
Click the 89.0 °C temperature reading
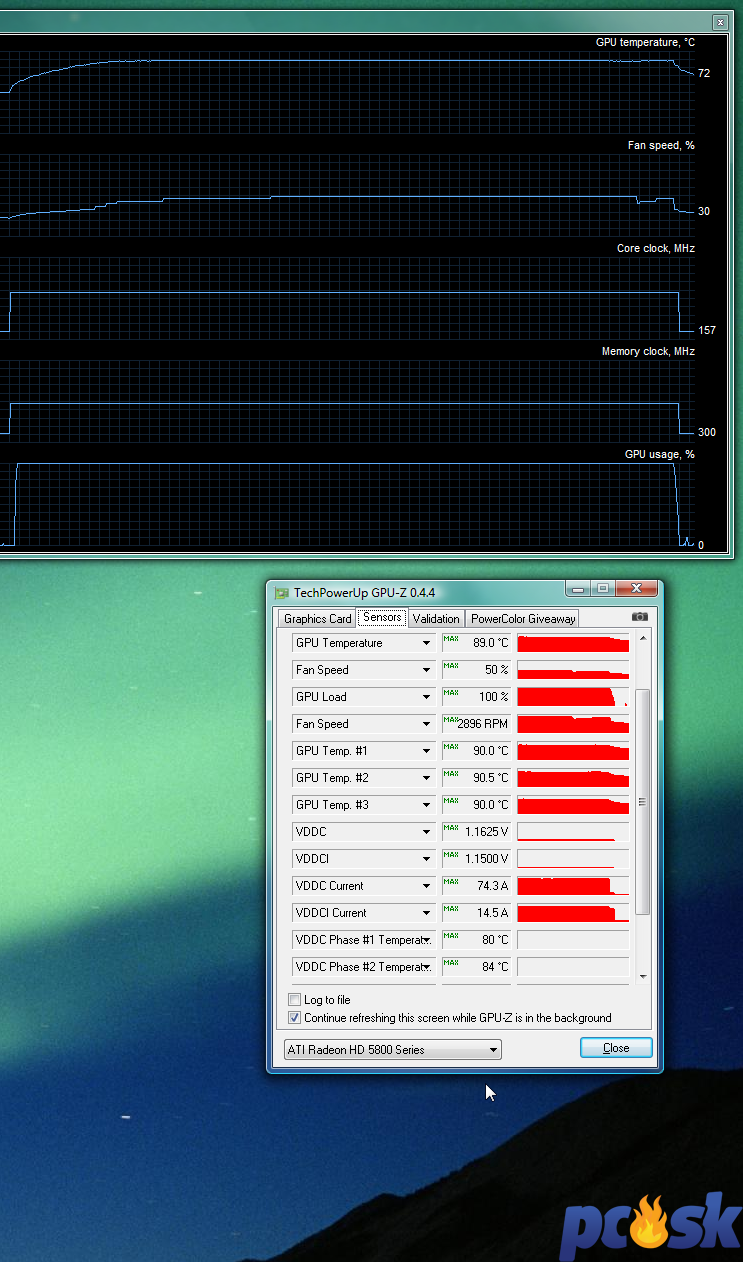click(x=490, y=643)
